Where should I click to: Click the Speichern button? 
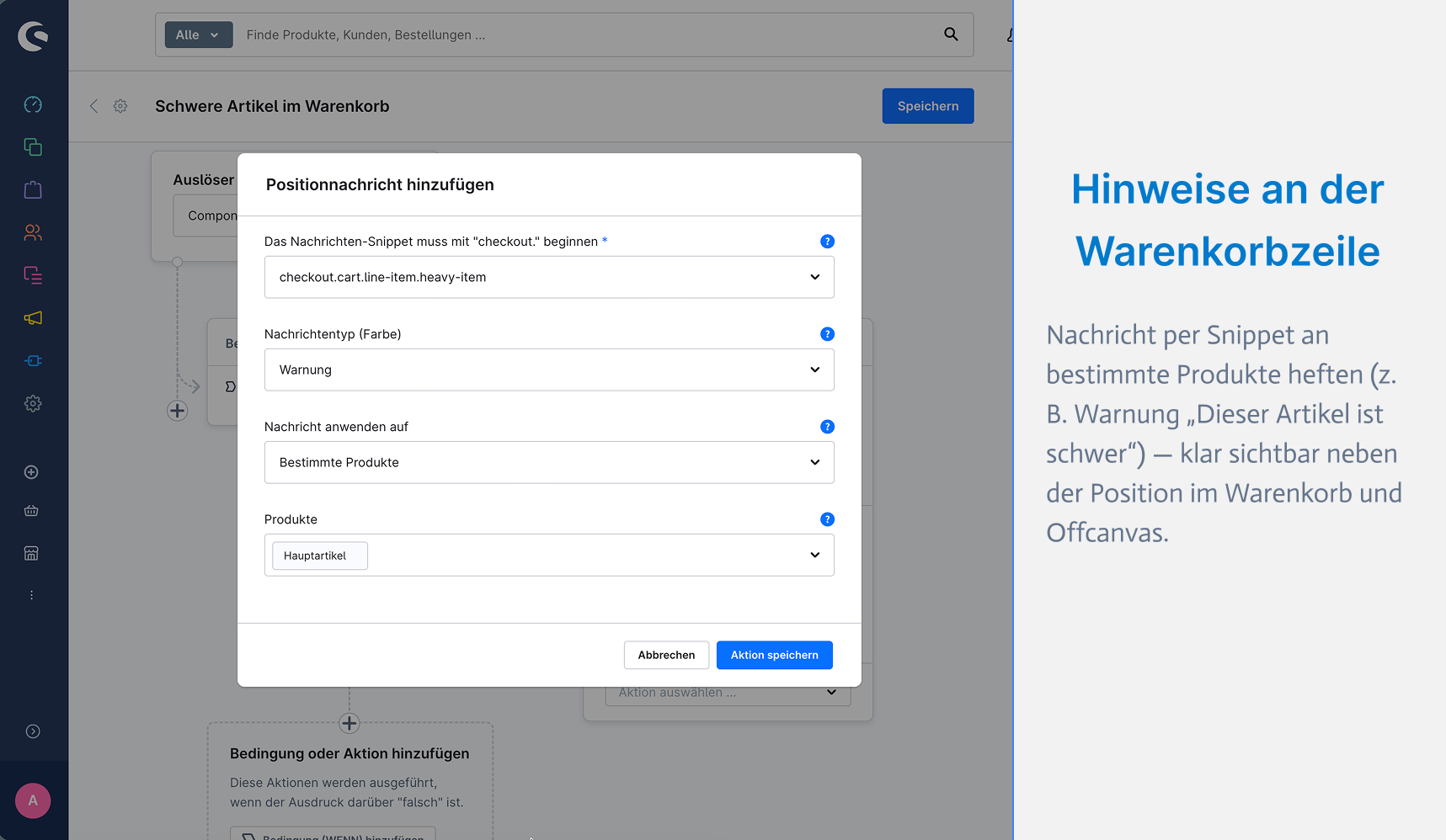pyautogui.click(x=928, y=106)
